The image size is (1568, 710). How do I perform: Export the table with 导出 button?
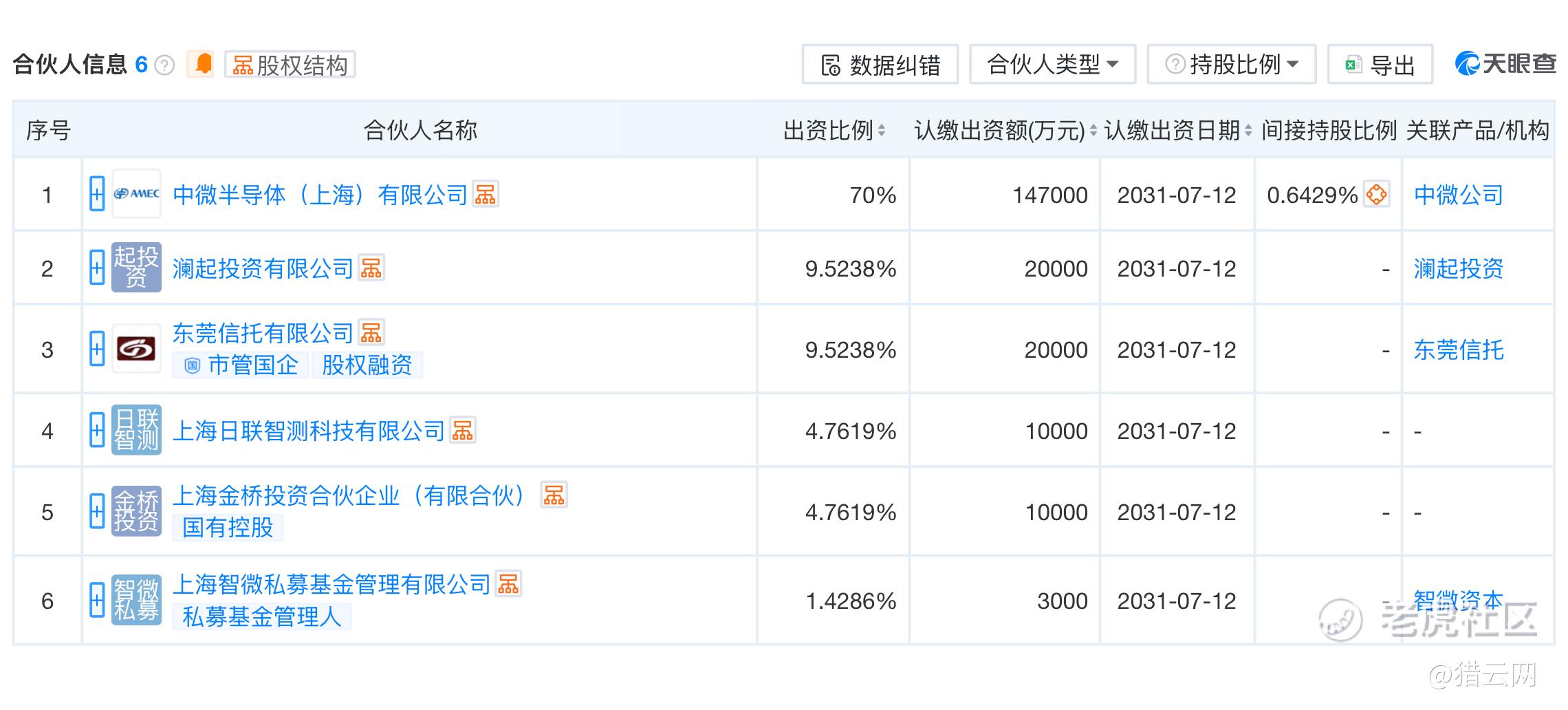(x=1380, y=65)
